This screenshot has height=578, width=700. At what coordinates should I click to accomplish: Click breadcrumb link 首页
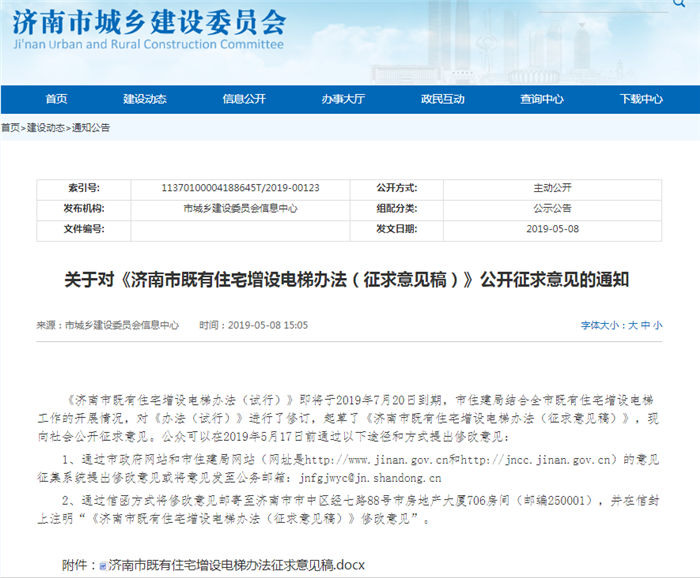tap(10, 128)
